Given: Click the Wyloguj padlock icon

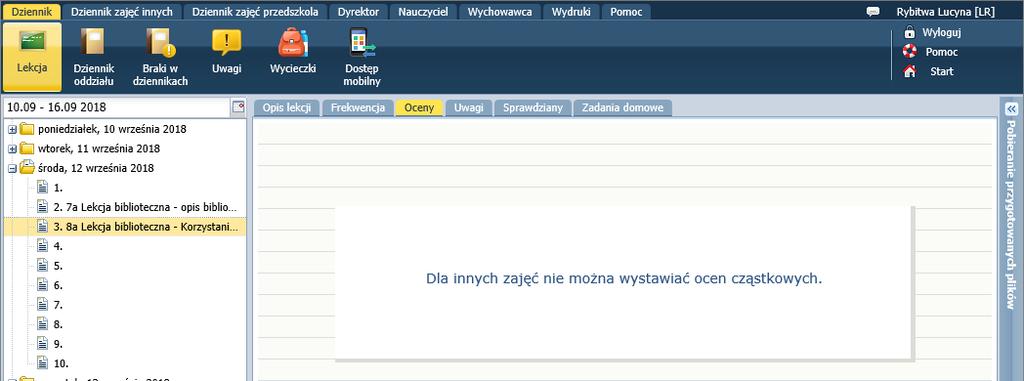Looking at the screenshot, I should [909, 32].
